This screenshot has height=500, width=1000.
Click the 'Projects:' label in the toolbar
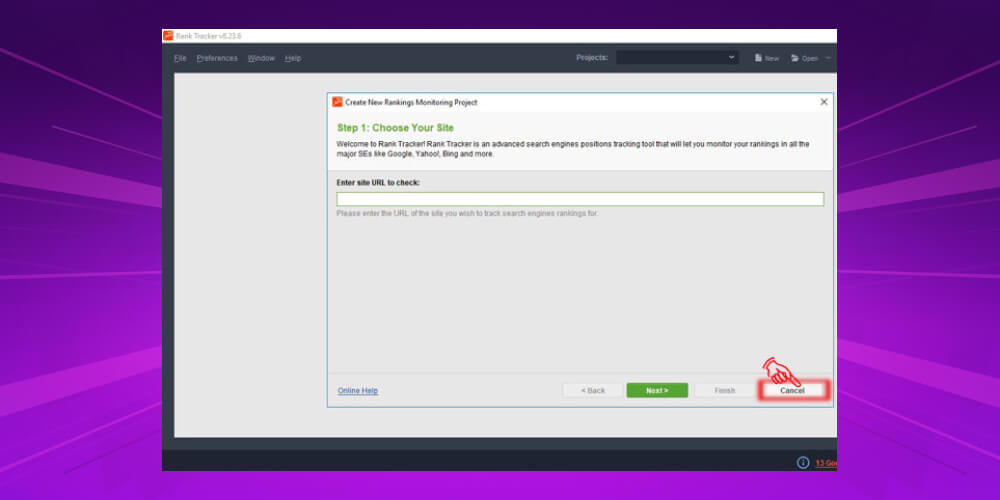click(x=592, y=57)
